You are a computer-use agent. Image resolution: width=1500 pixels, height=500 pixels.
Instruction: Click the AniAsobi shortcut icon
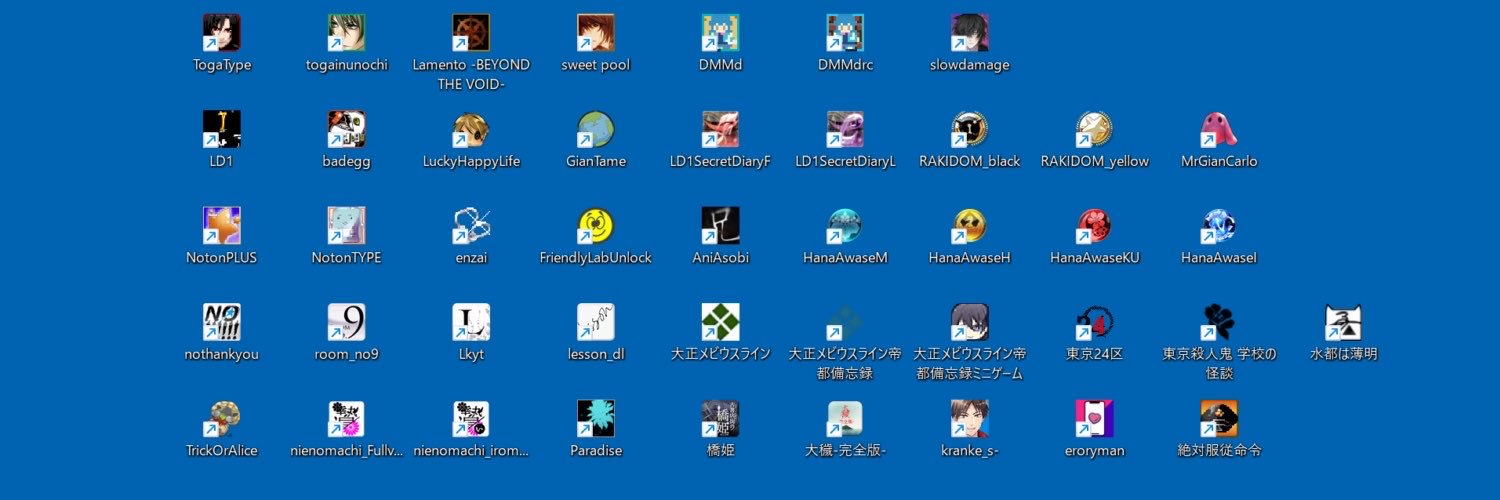[721, 226]
